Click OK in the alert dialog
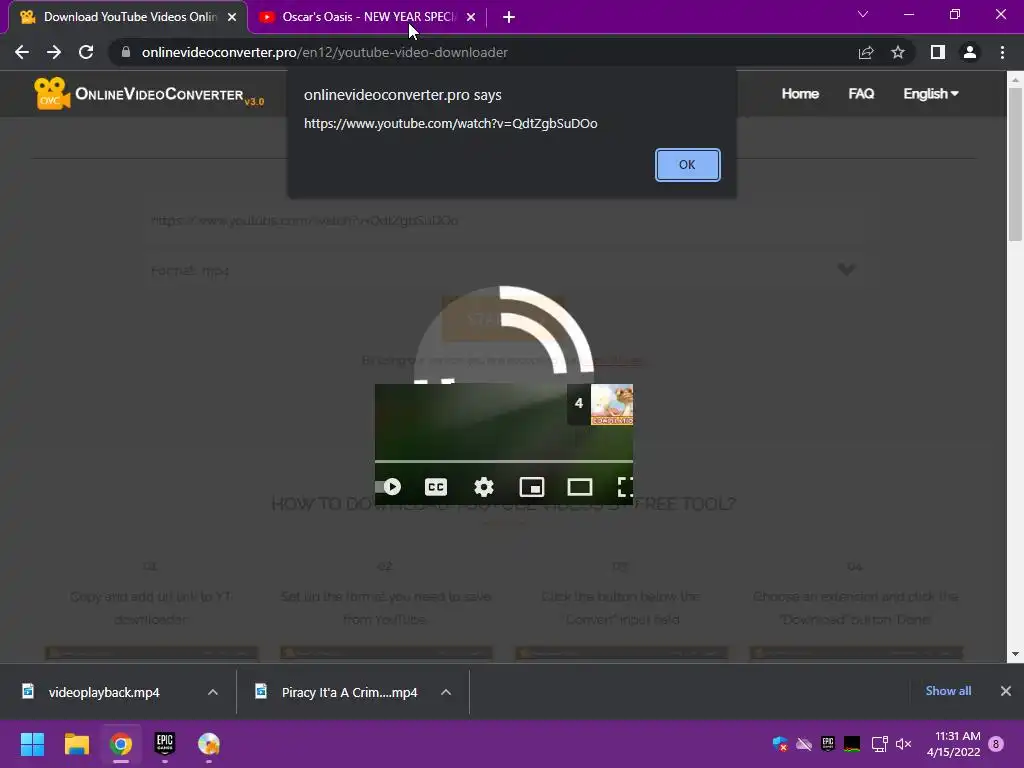1024x768 pixels. pyautogui.click(x=687, y=165)
